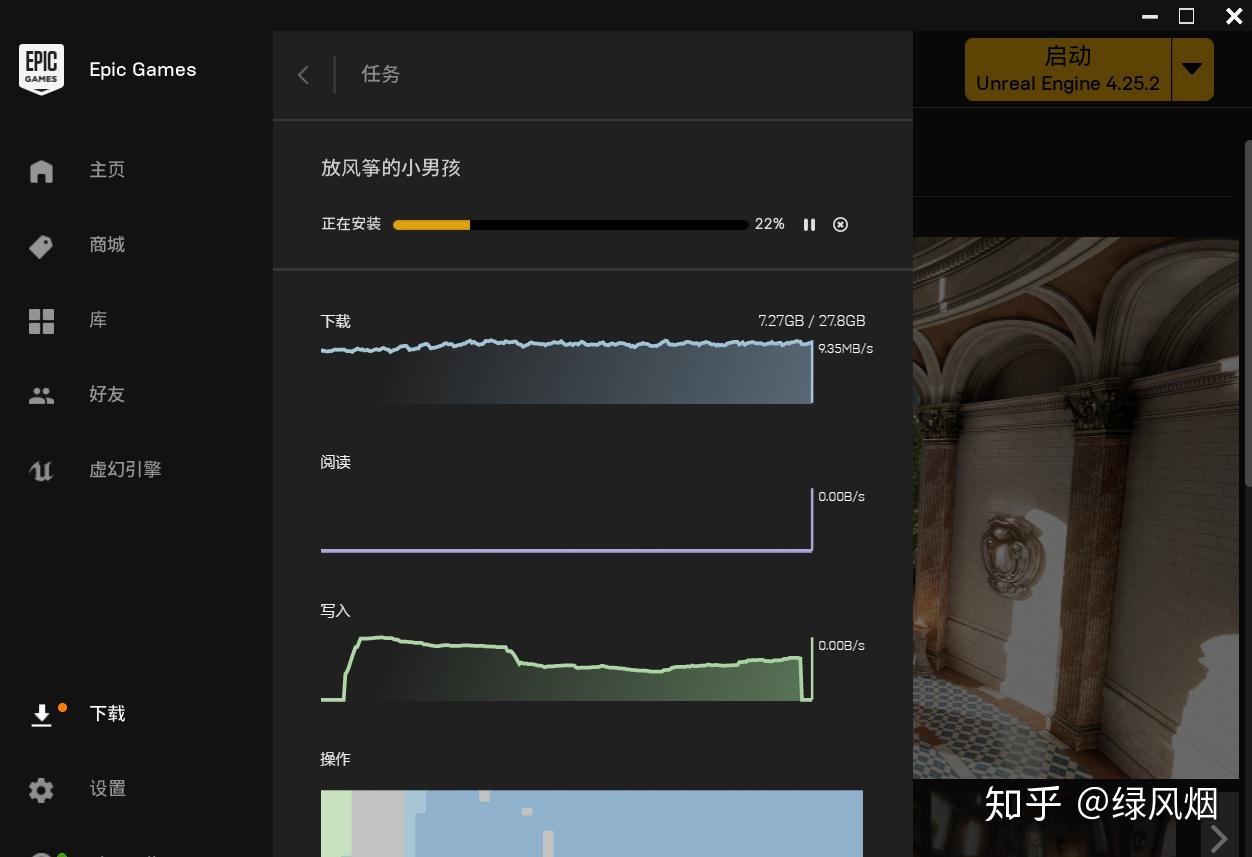Open the 商城 store icon
This screenshot has height=857, width=1252.
point(41,246)
